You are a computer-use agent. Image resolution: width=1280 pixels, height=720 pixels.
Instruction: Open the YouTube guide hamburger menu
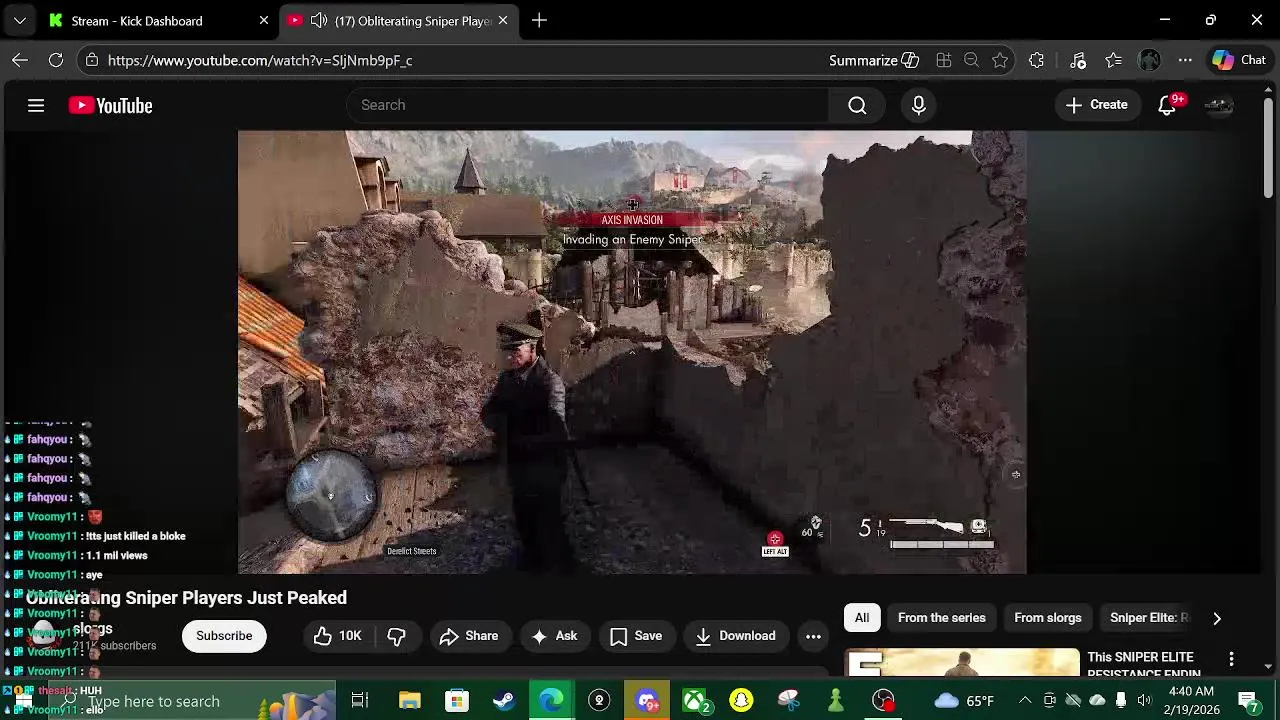click(36, 105)
